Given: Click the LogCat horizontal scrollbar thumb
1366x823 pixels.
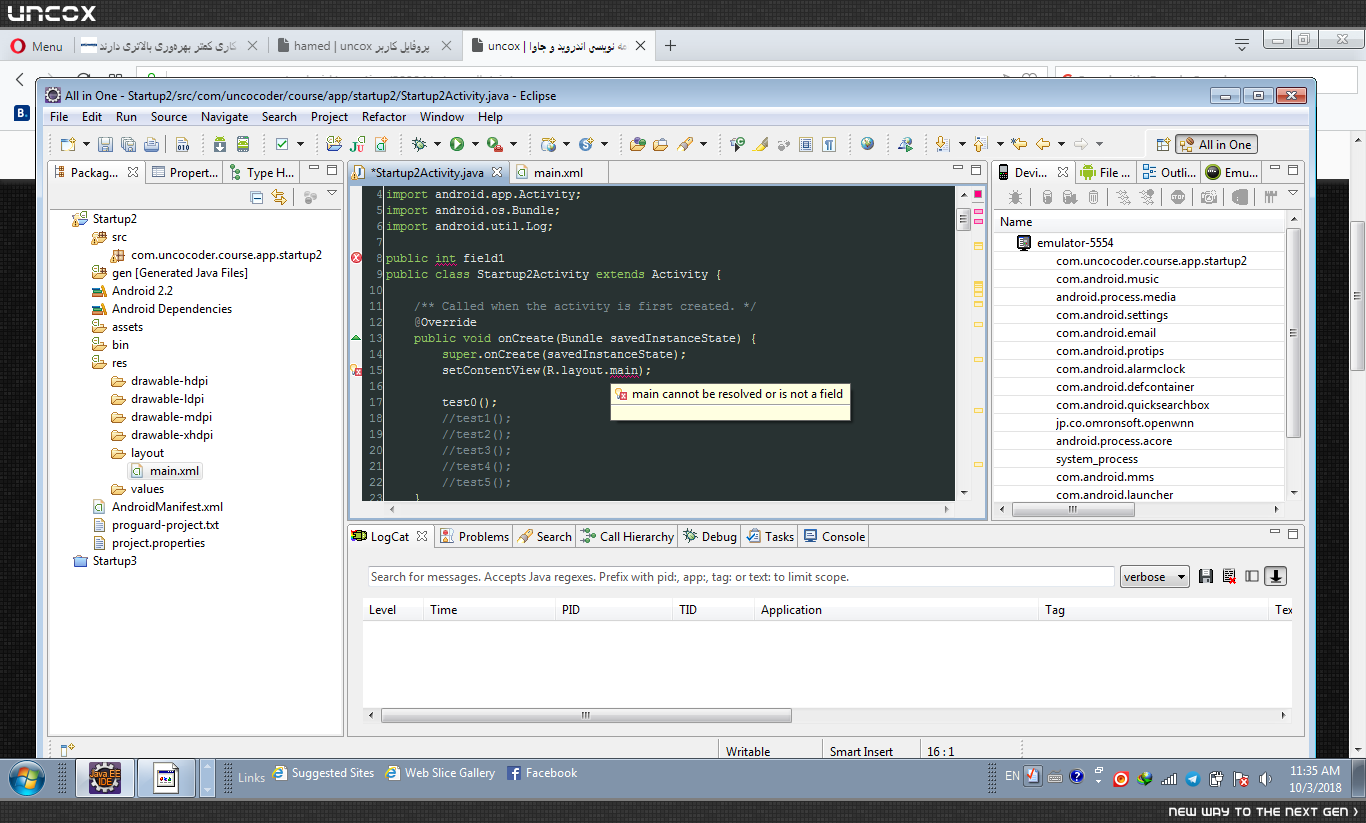Looking at the screenshot, I should [x=586, y=716].
